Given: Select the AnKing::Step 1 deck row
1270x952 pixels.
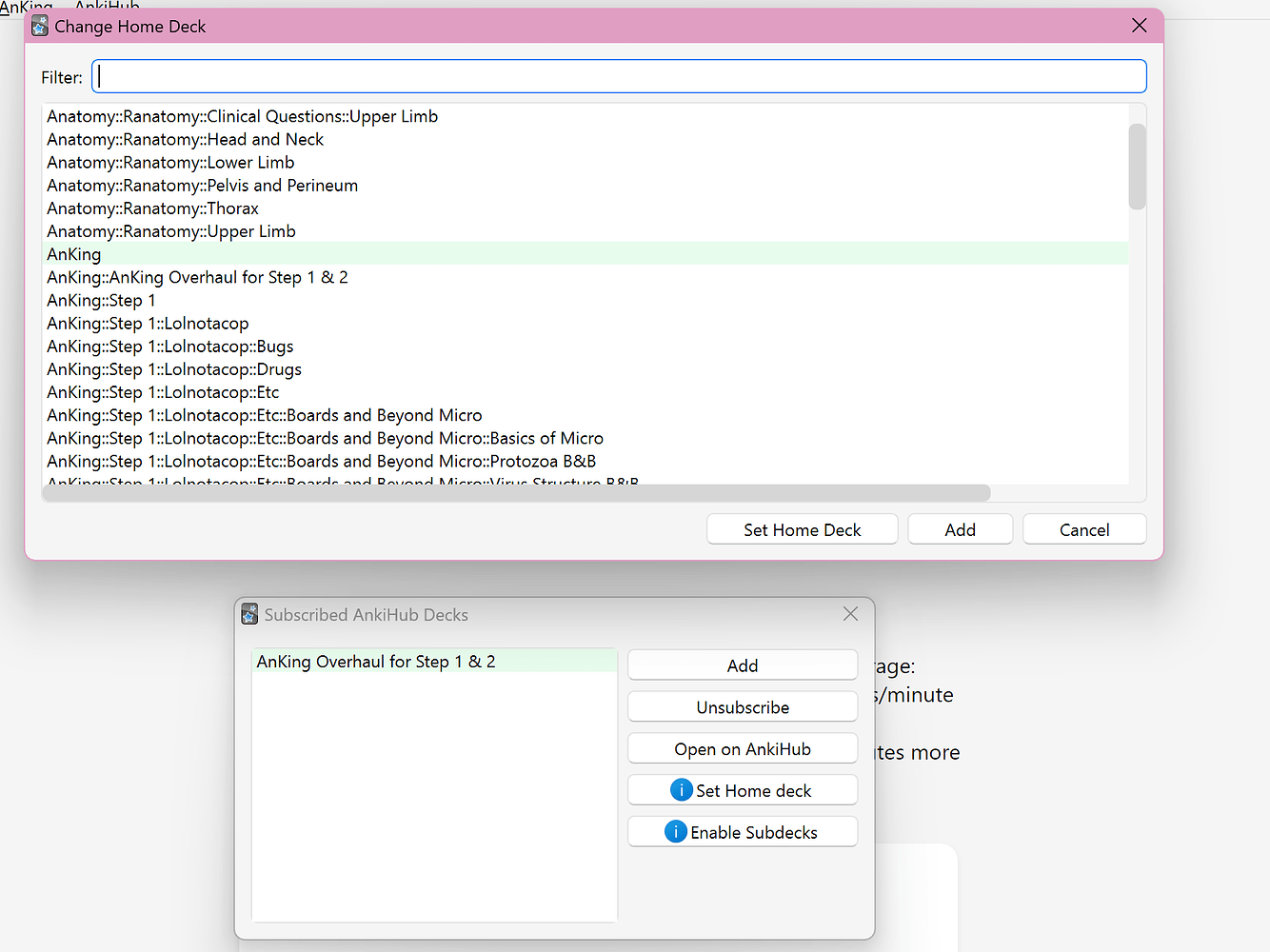Looking at the screenshot, I should click(585, 300).
